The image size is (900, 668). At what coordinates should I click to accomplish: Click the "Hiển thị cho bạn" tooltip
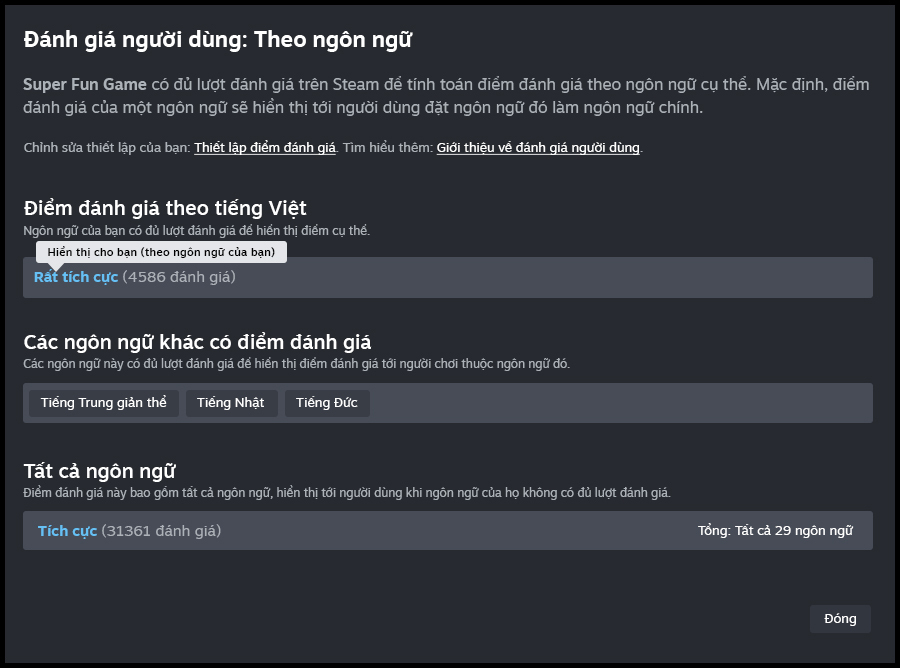(x=161, y=252)
